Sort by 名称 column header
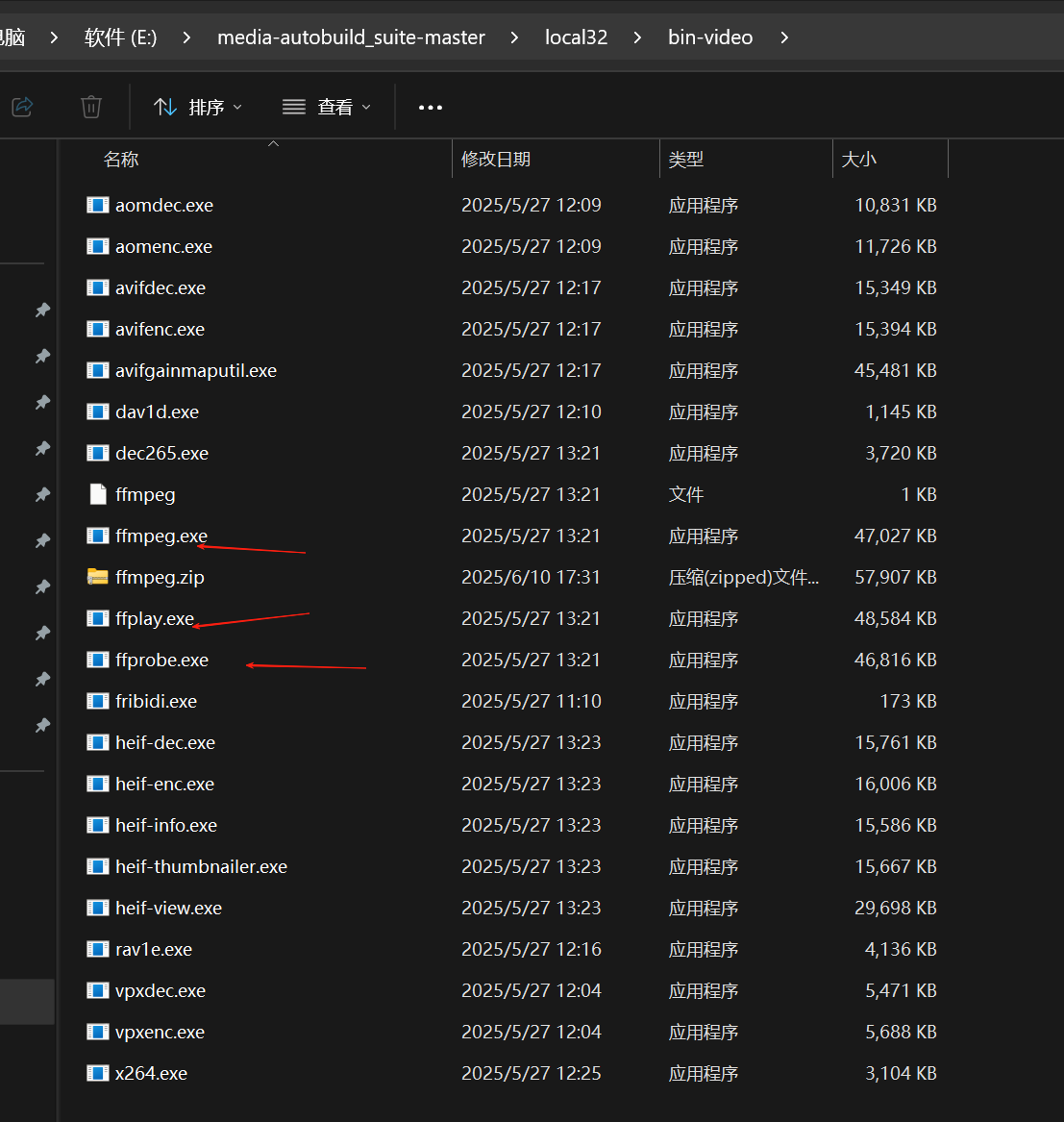This screenshot has width=1064, height=1122. point(121,159)
